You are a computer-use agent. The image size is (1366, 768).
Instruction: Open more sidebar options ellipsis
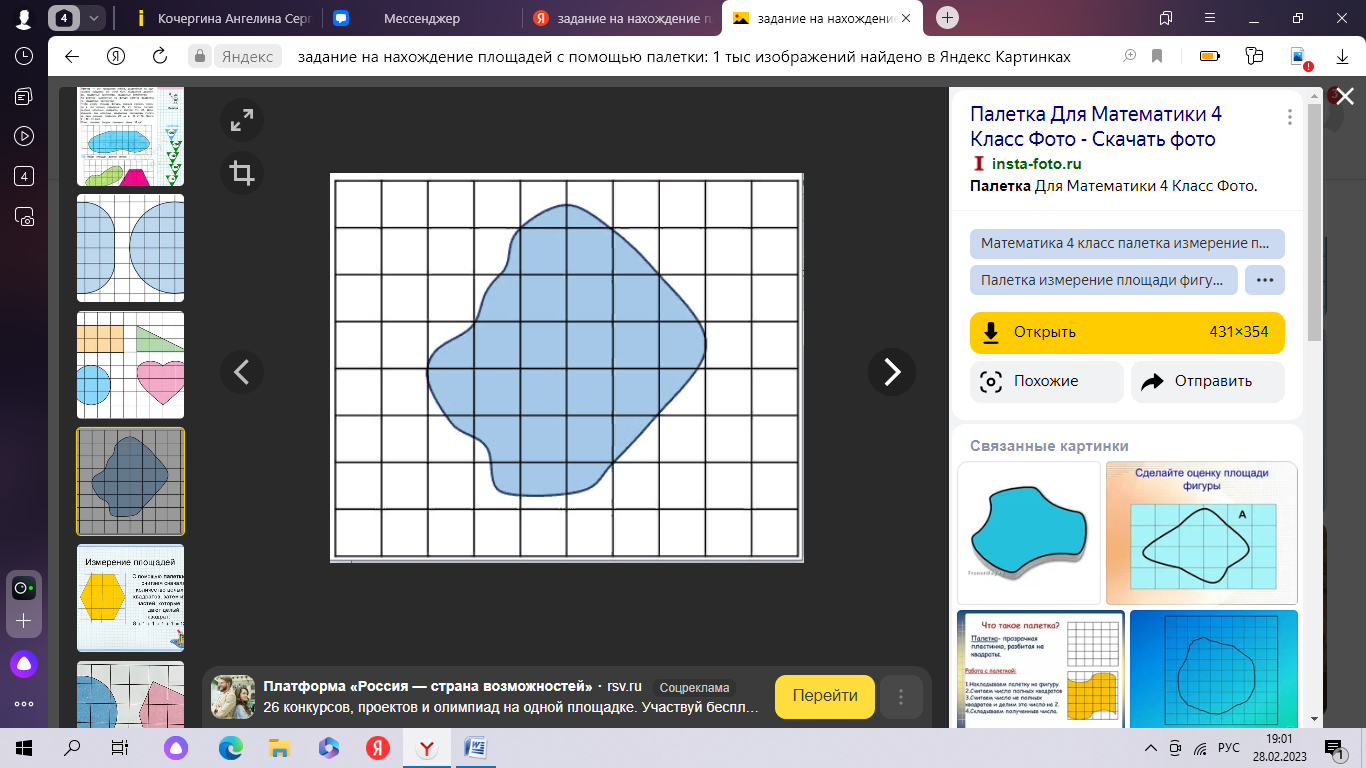(x=24, y=704)
